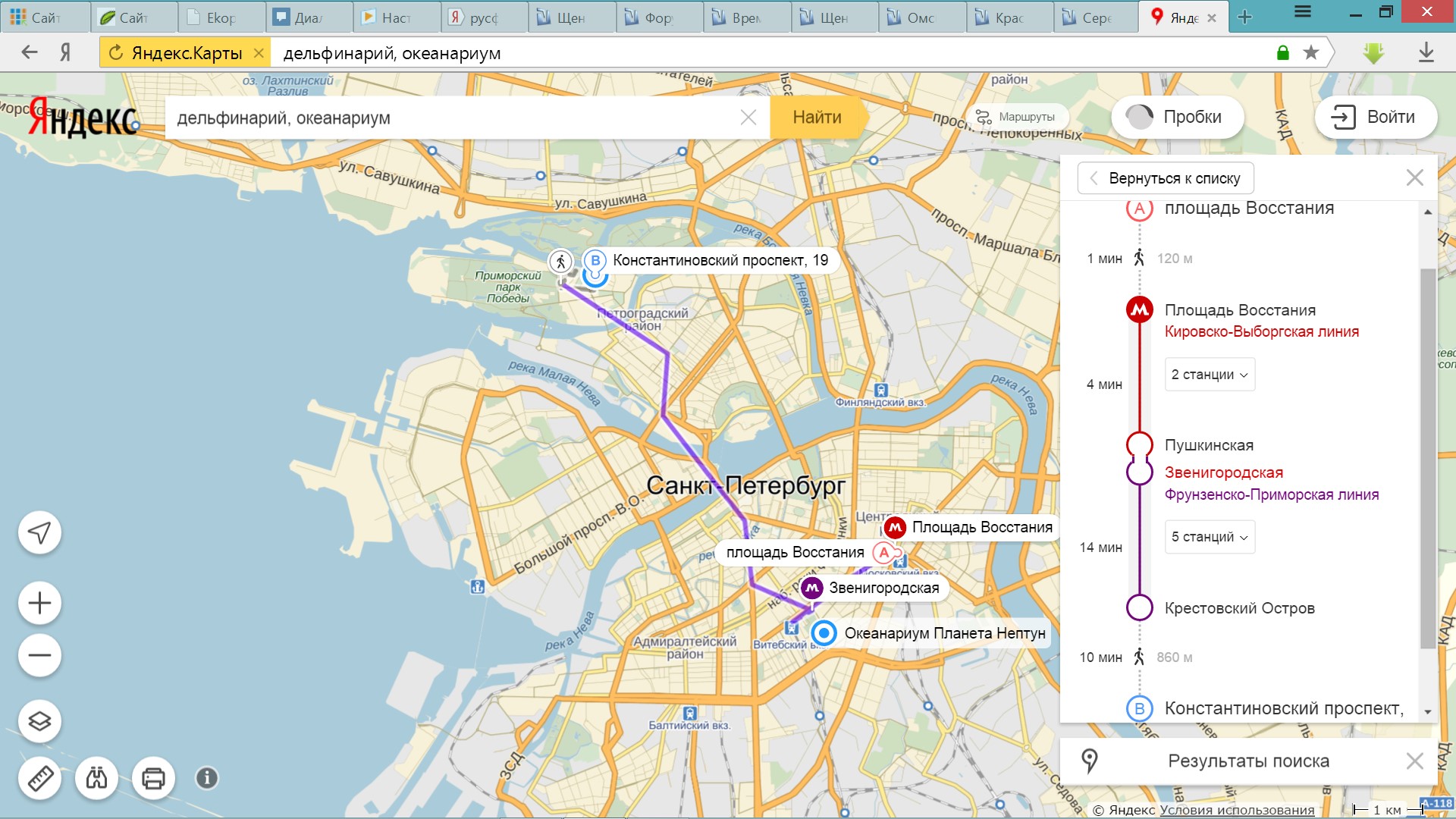Toggle the Пробки traffic layer
The height and width of the screenshot is (819, 1456).
pos(1176,118)
